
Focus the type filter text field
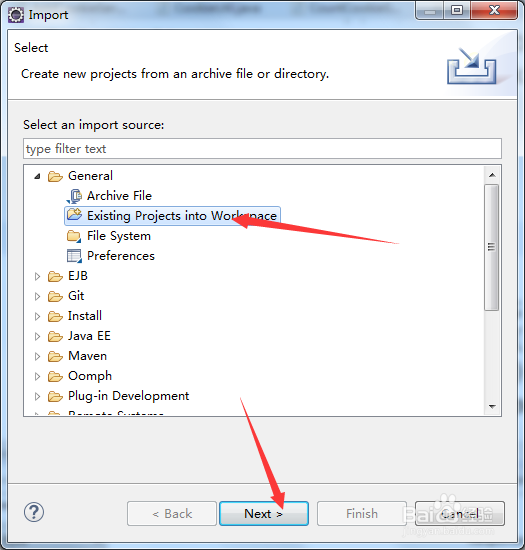tap(262, 149)
